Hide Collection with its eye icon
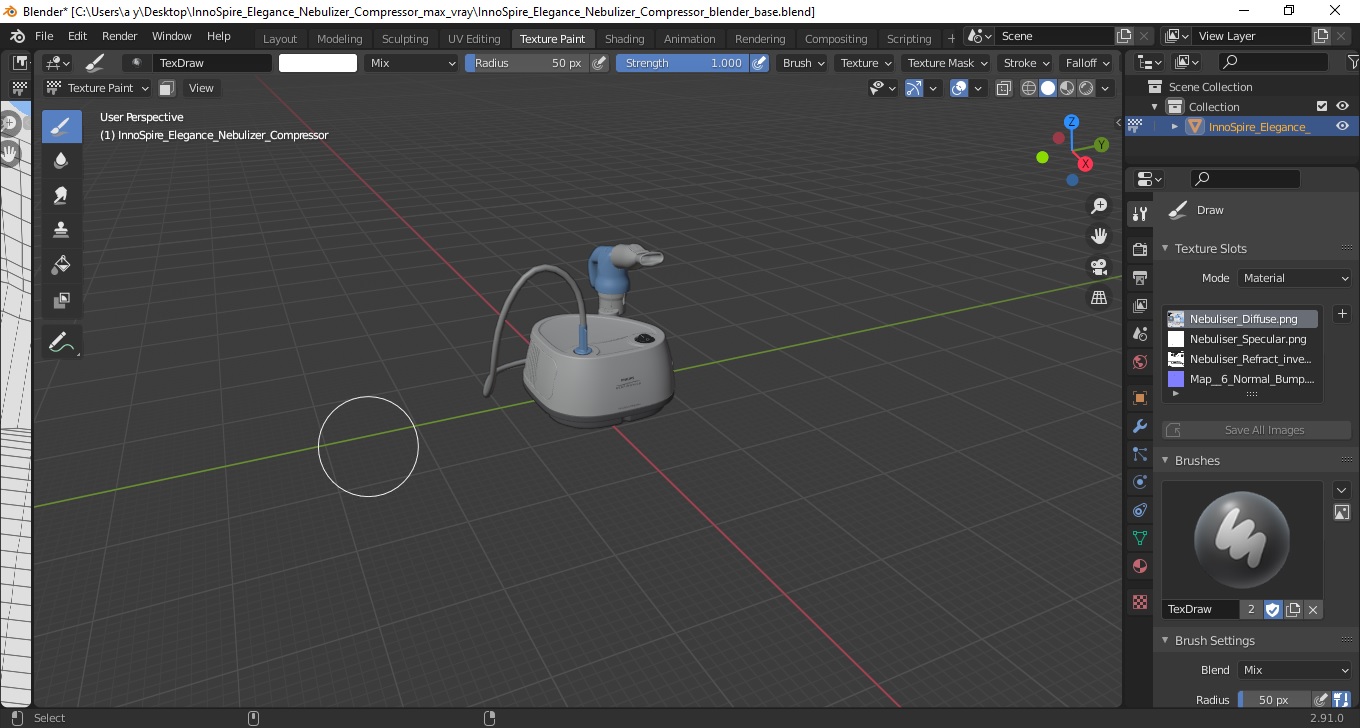Viewport: 1360px width, 728px height. [1342, 107]
